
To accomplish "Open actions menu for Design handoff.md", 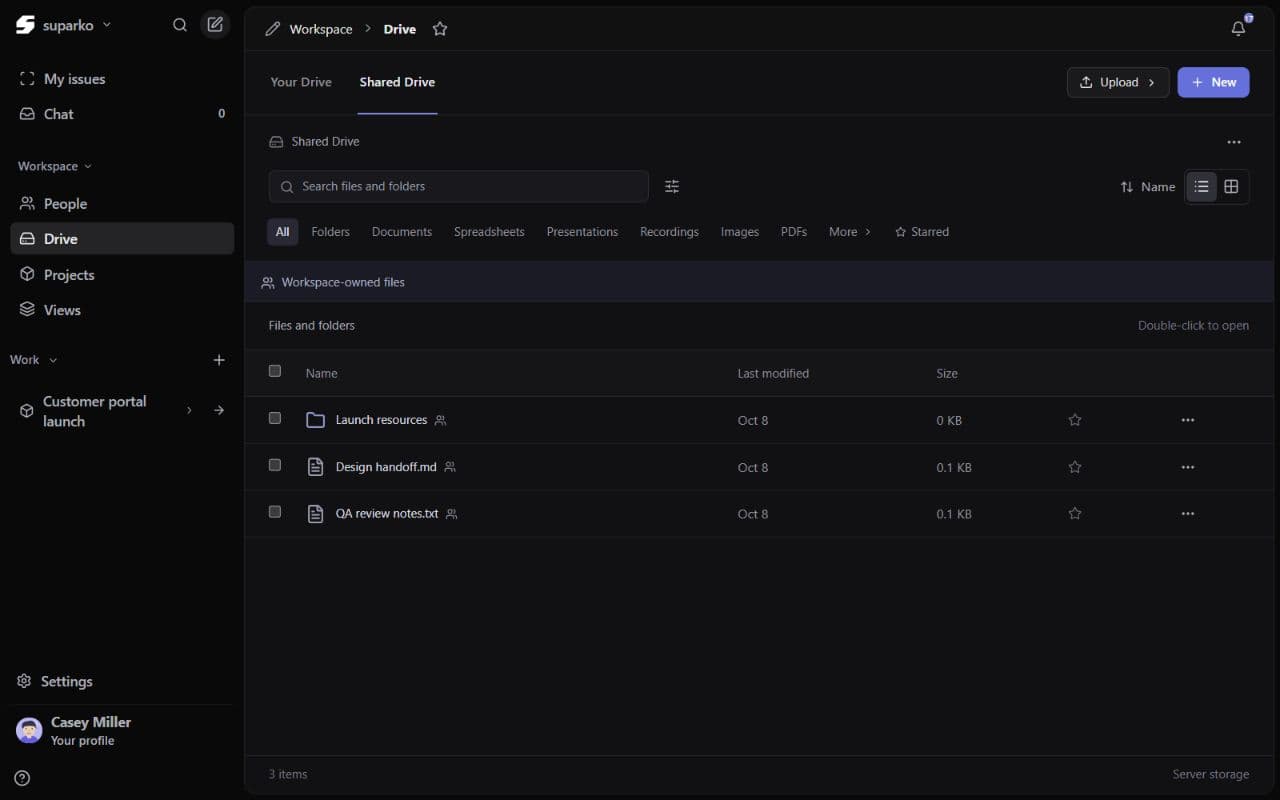I will 1188,467.
